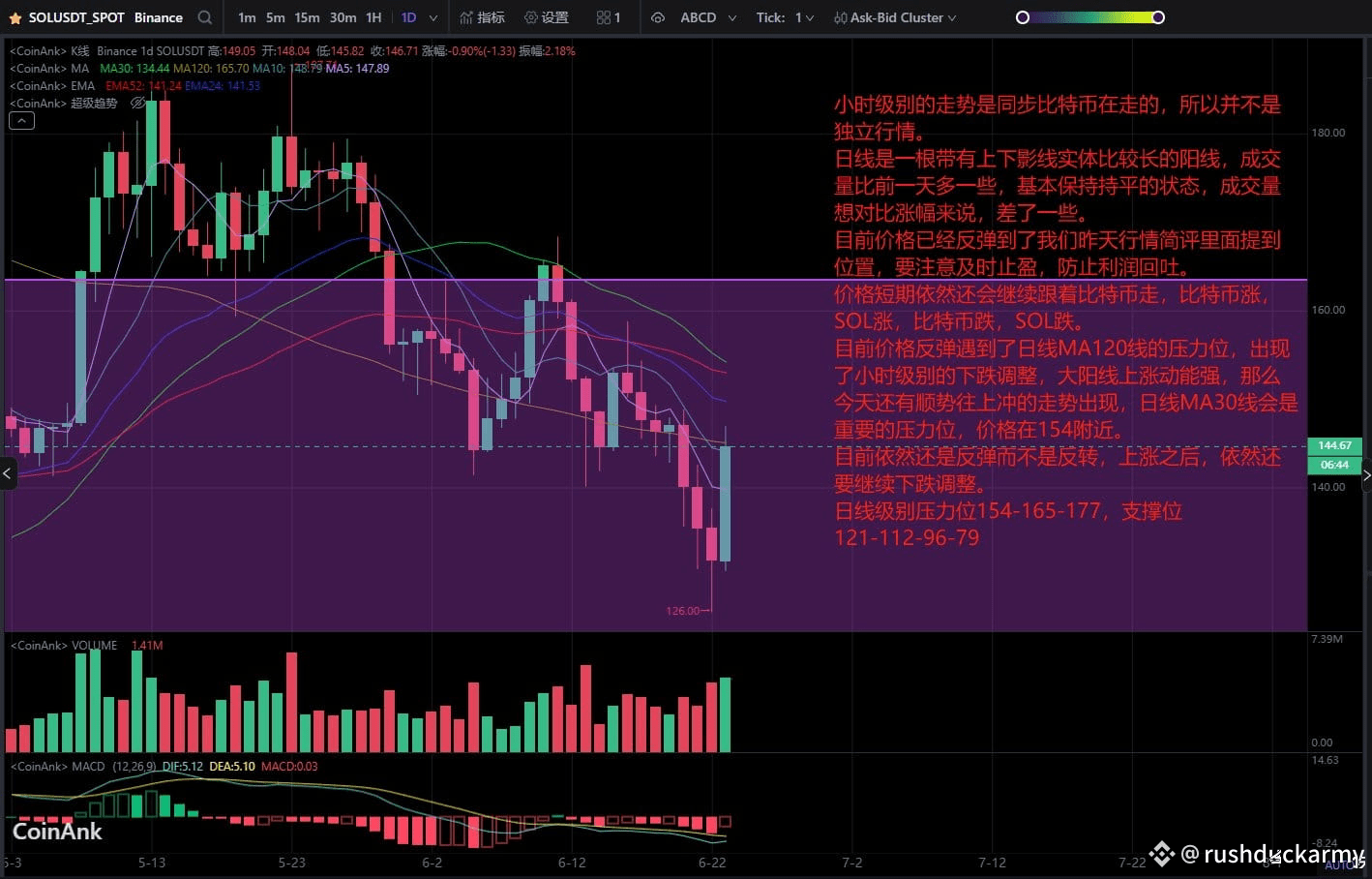
Task: Click the 5-13 date on the time axis
Action: 152,862
